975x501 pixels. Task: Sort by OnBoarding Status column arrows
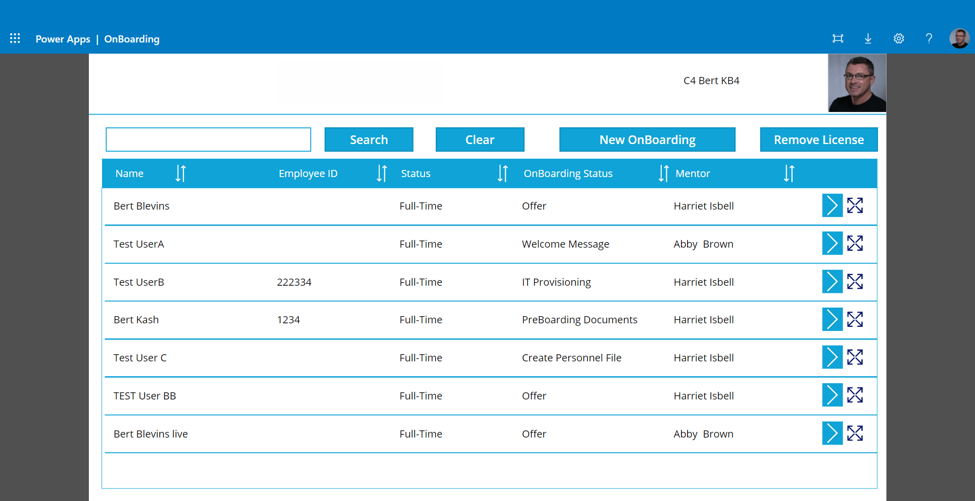point(663,174)
